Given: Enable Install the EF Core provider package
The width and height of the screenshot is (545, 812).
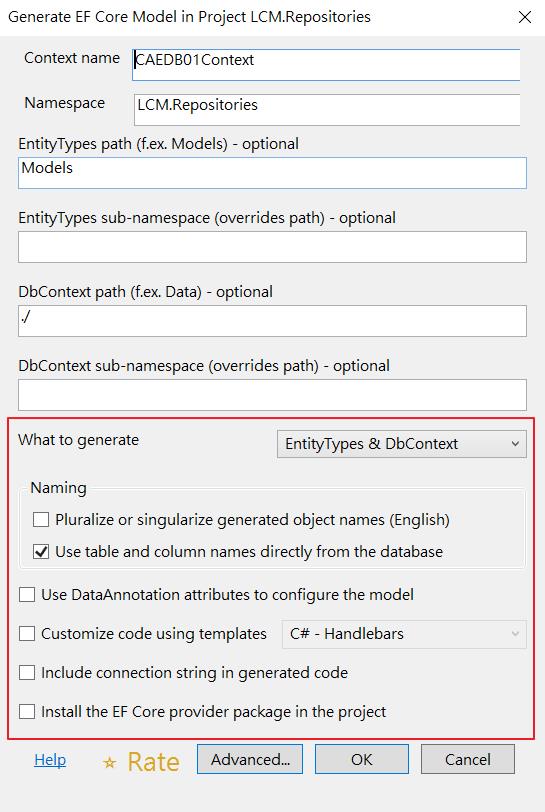Looking at the screenshot, I should point(27,712).
